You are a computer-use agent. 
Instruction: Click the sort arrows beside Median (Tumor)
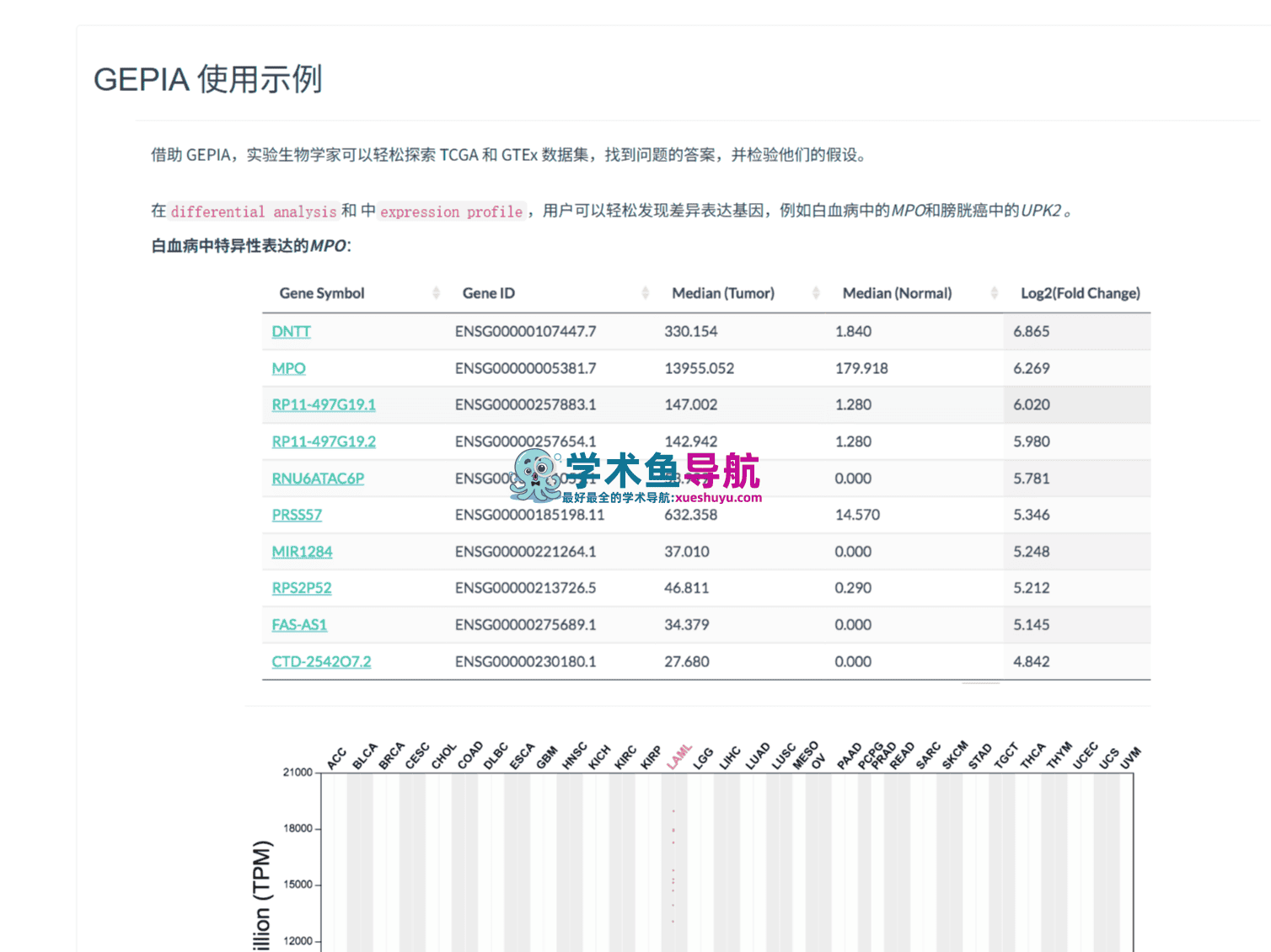click(x=816, y=293)
